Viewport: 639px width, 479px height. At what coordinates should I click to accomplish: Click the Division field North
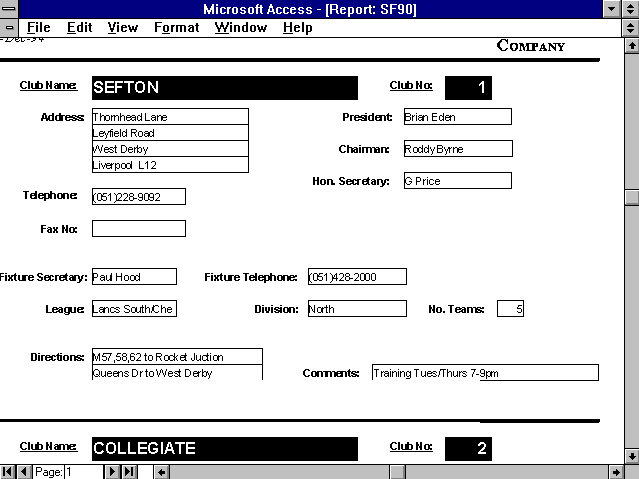tap(357, 309)
